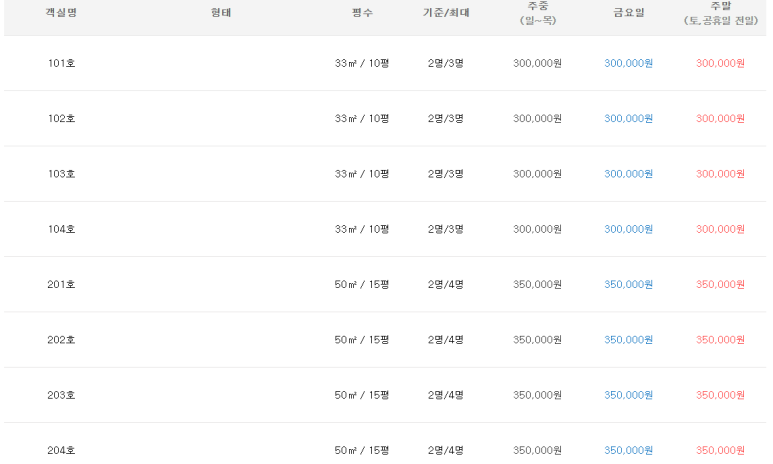Viewport: 773px width, 464px height.
Task: Click the red weekend price for 104호
Action: [720, 229]
